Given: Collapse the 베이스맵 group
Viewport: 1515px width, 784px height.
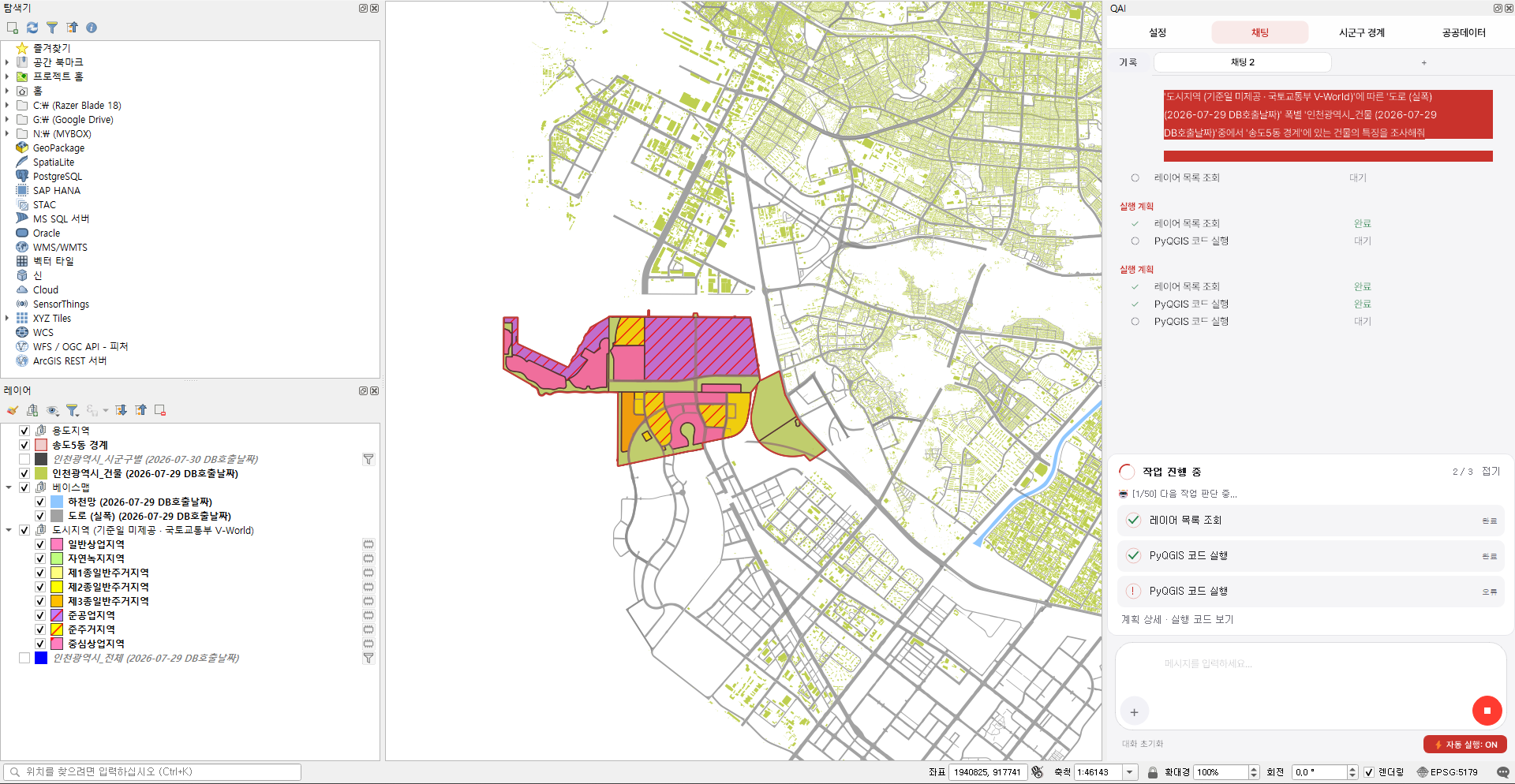Looking at the screenshot, I should coord(9,487).
